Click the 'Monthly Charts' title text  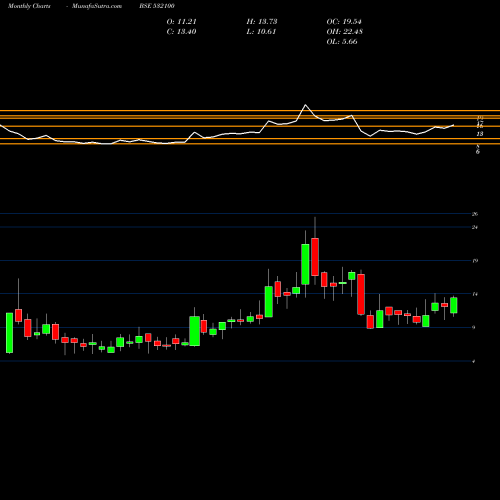[29, 6]
